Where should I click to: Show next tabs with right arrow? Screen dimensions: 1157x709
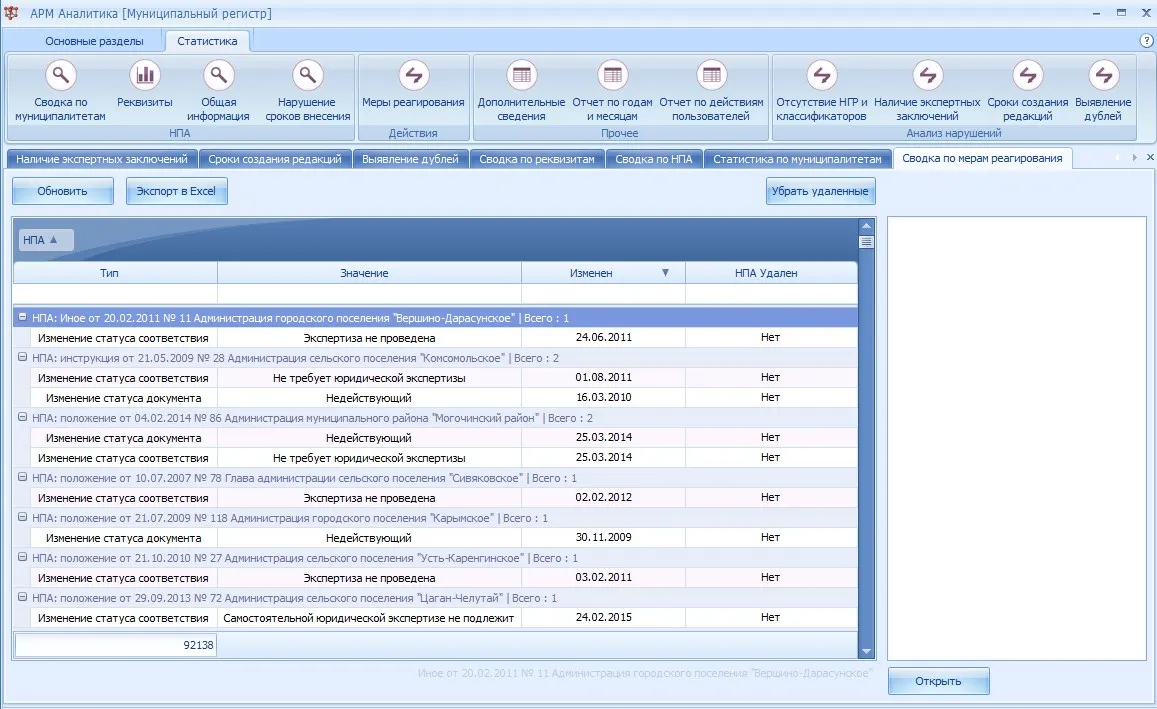pos(1134,157)
